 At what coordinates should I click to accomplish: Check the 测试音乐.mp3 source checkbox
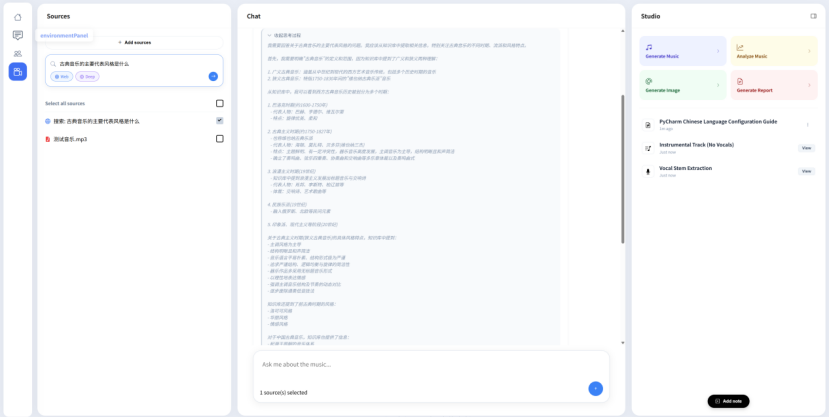click(x=219, y=139)
